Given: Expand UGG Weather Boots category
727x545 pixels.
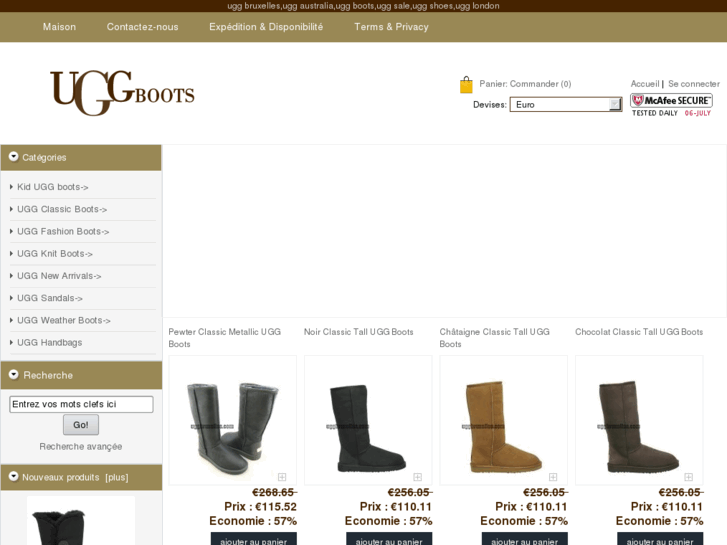Looking at the screenshot, I should click(64, 321).
